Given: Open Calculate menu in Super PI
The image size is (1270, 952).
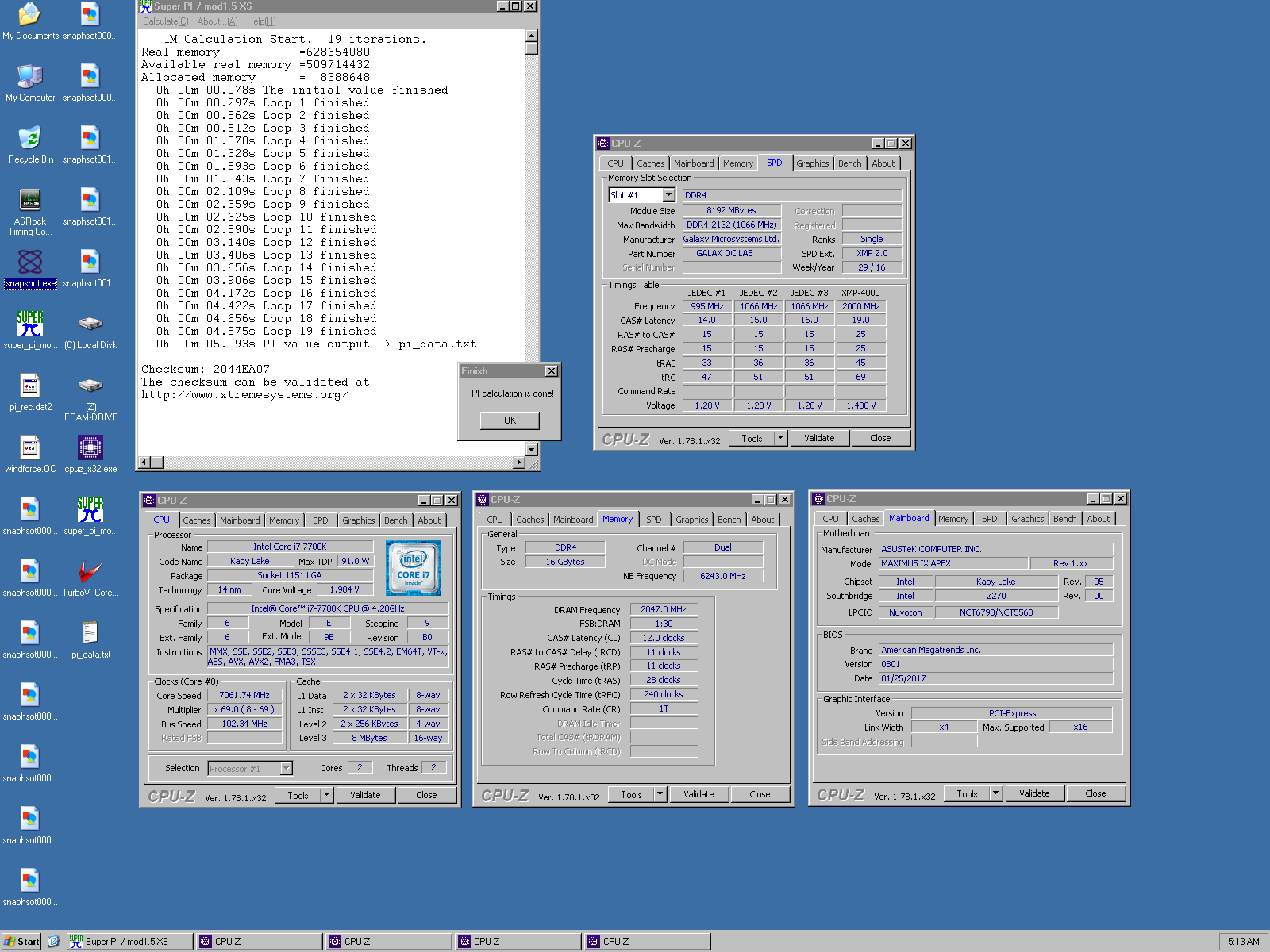Looking at the screenshot, I should (166, 21).
